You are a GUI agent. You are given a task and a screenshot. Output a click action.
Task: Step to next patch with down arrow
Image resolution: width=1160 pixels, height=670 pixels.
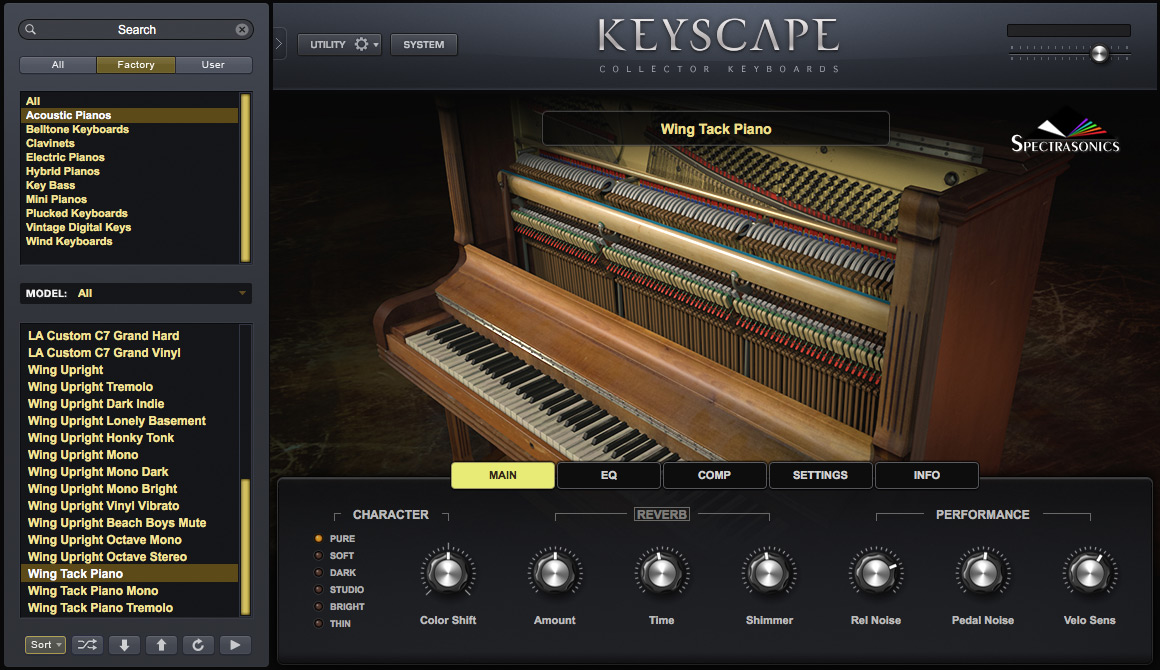click(x=124, y=645)
